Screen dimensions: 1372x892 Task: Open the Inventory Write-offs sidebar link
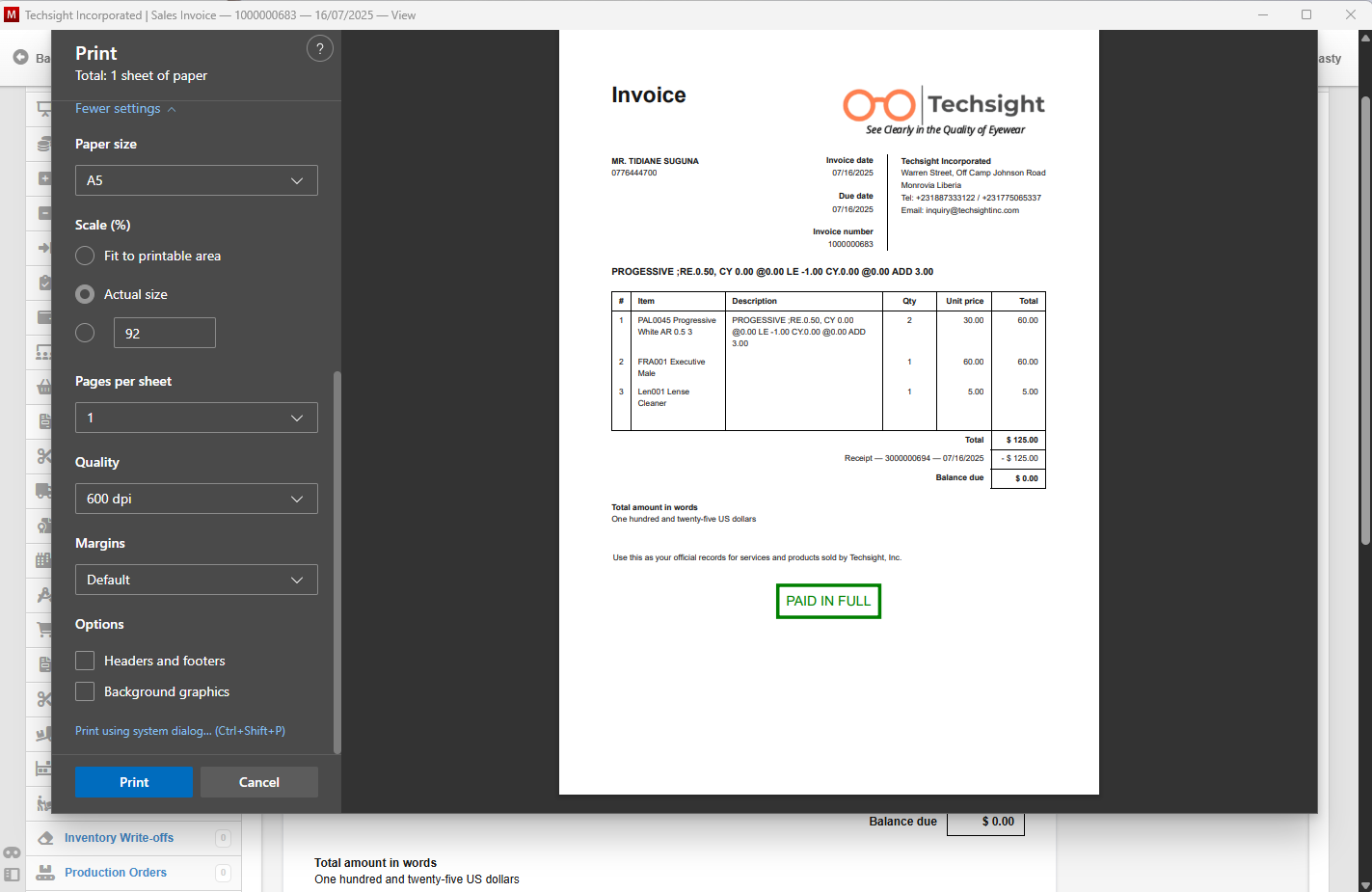(120, 838)
